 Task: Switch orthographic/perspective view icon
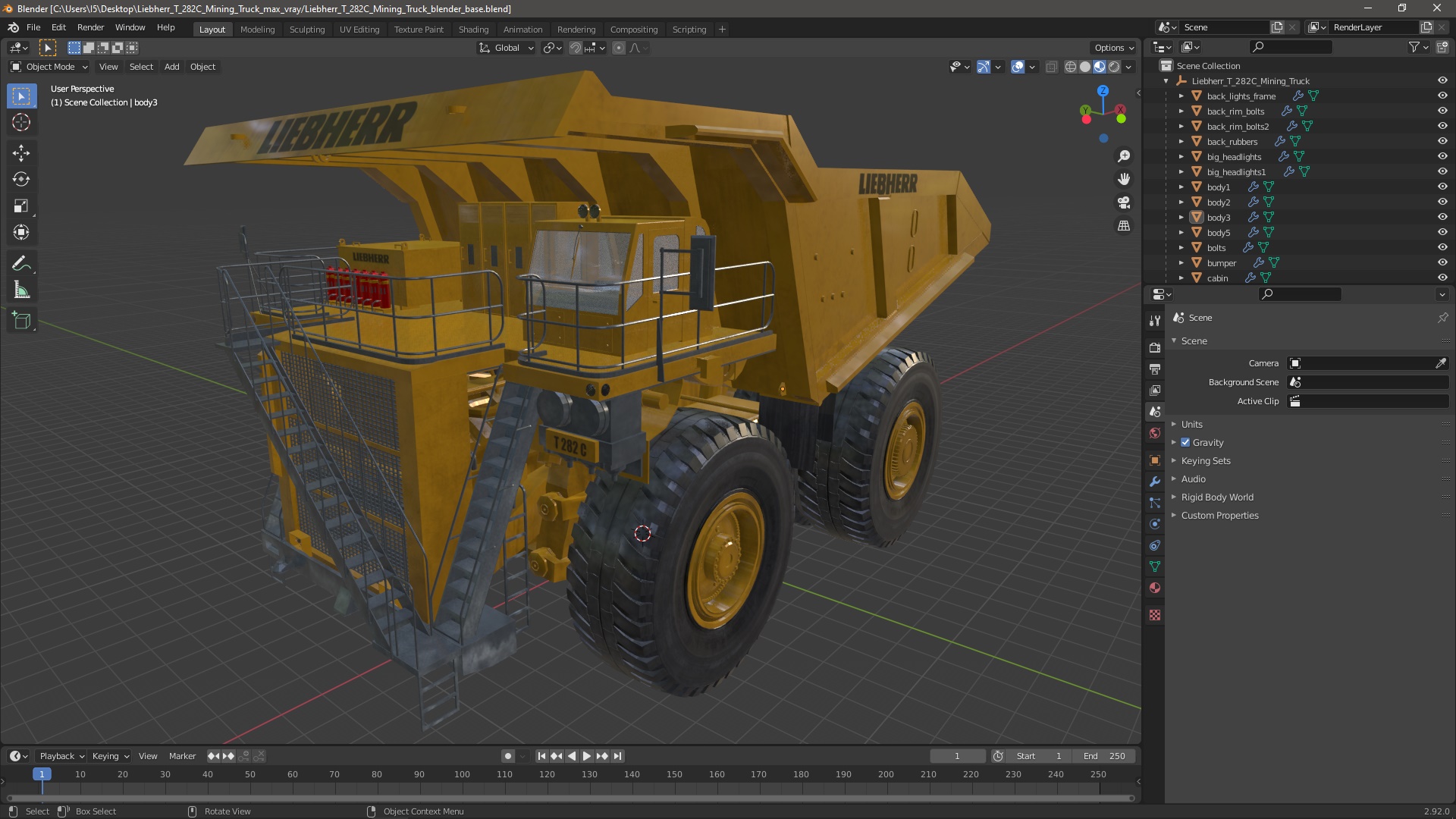tap(1124, 226)
